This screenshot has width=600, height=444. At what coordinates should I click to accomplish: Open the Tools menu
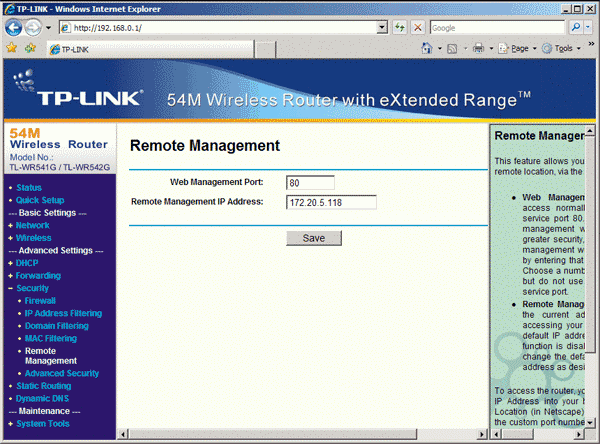[x=563, y=49]
